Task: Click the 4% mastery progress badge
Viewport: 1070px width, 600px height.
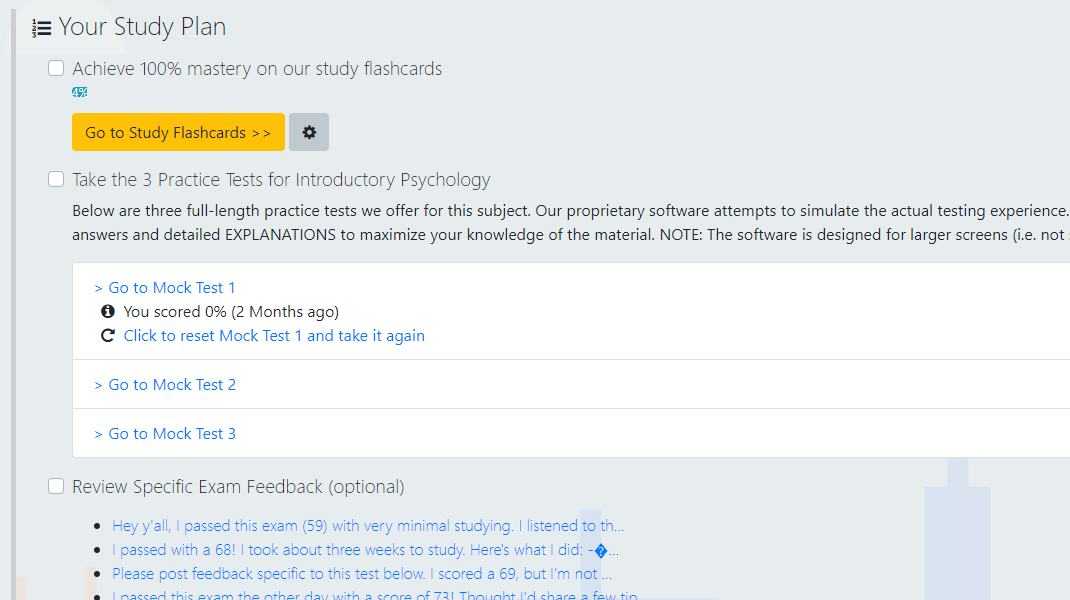Action: click(80, 92)
